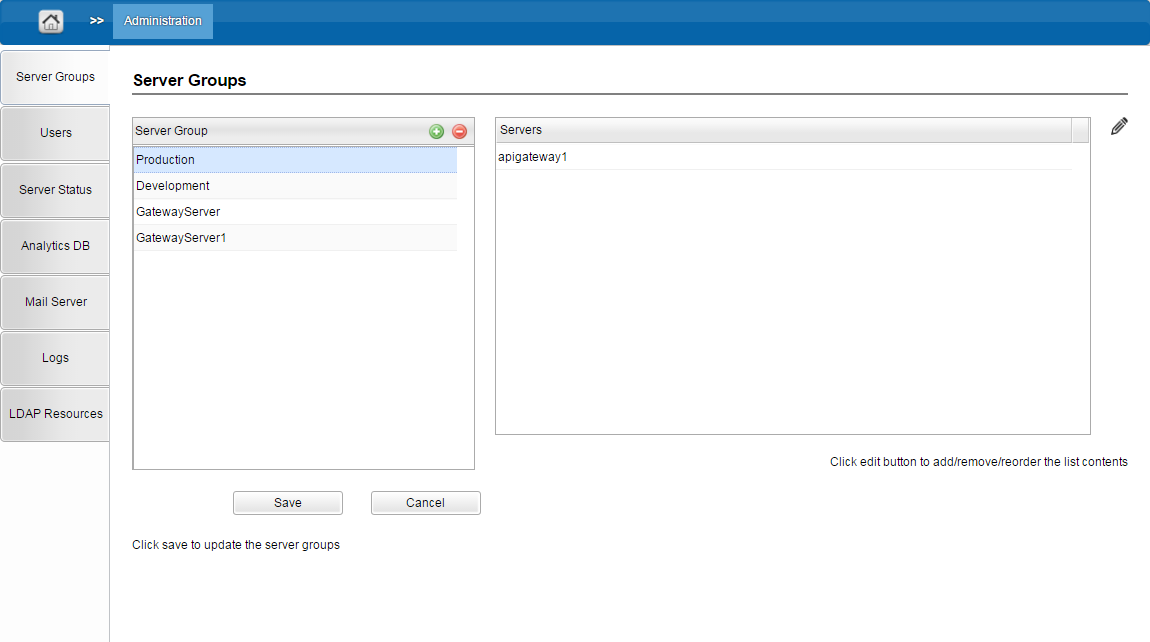Open the Analytics DB tab
Viewport: 1150px width, 642px height.
pyautogui.click(x=55, y=246)
